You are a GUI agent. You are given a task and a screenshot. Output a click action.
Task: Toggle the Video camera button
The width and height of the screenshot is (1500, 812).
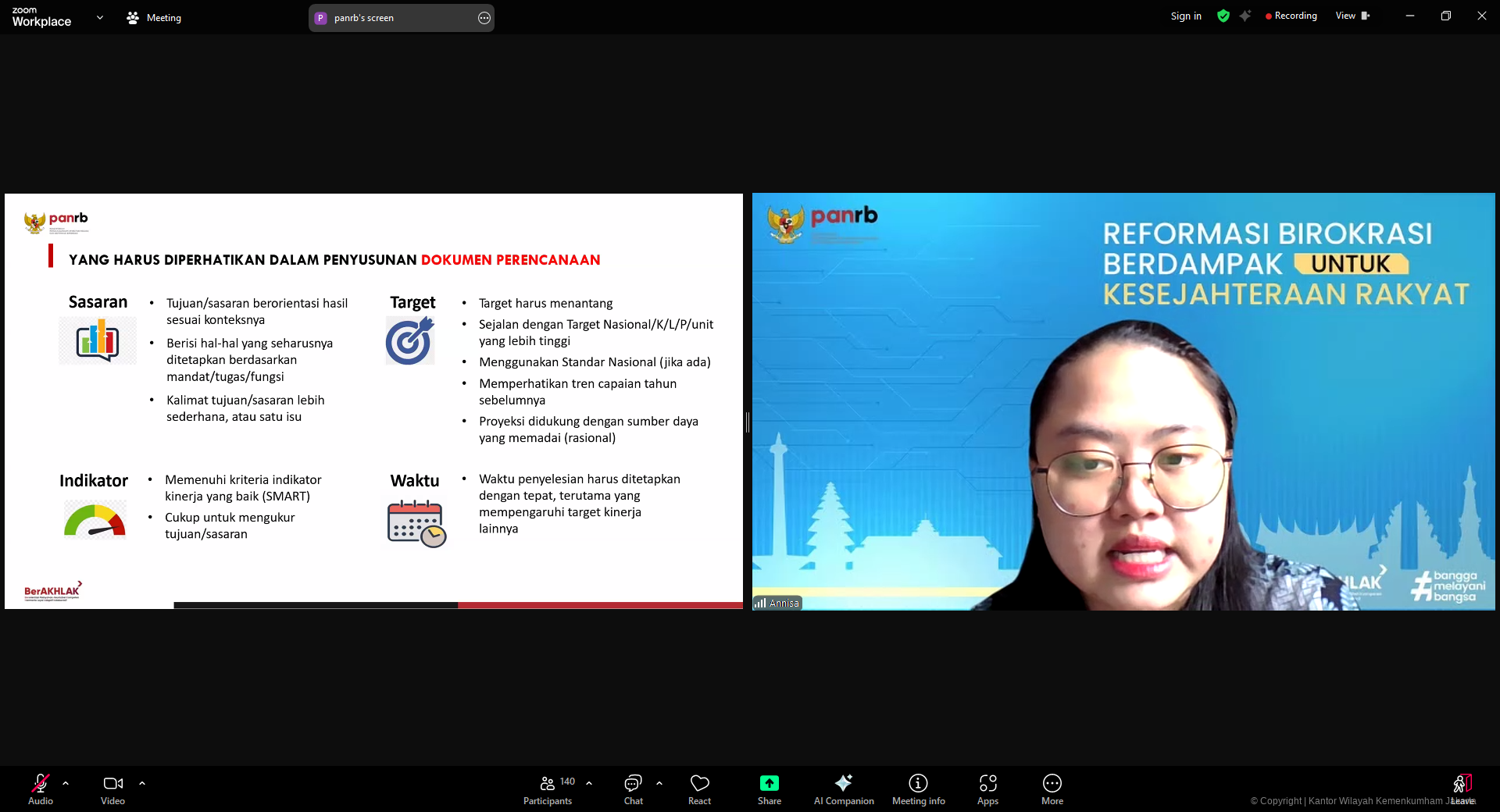112,788
